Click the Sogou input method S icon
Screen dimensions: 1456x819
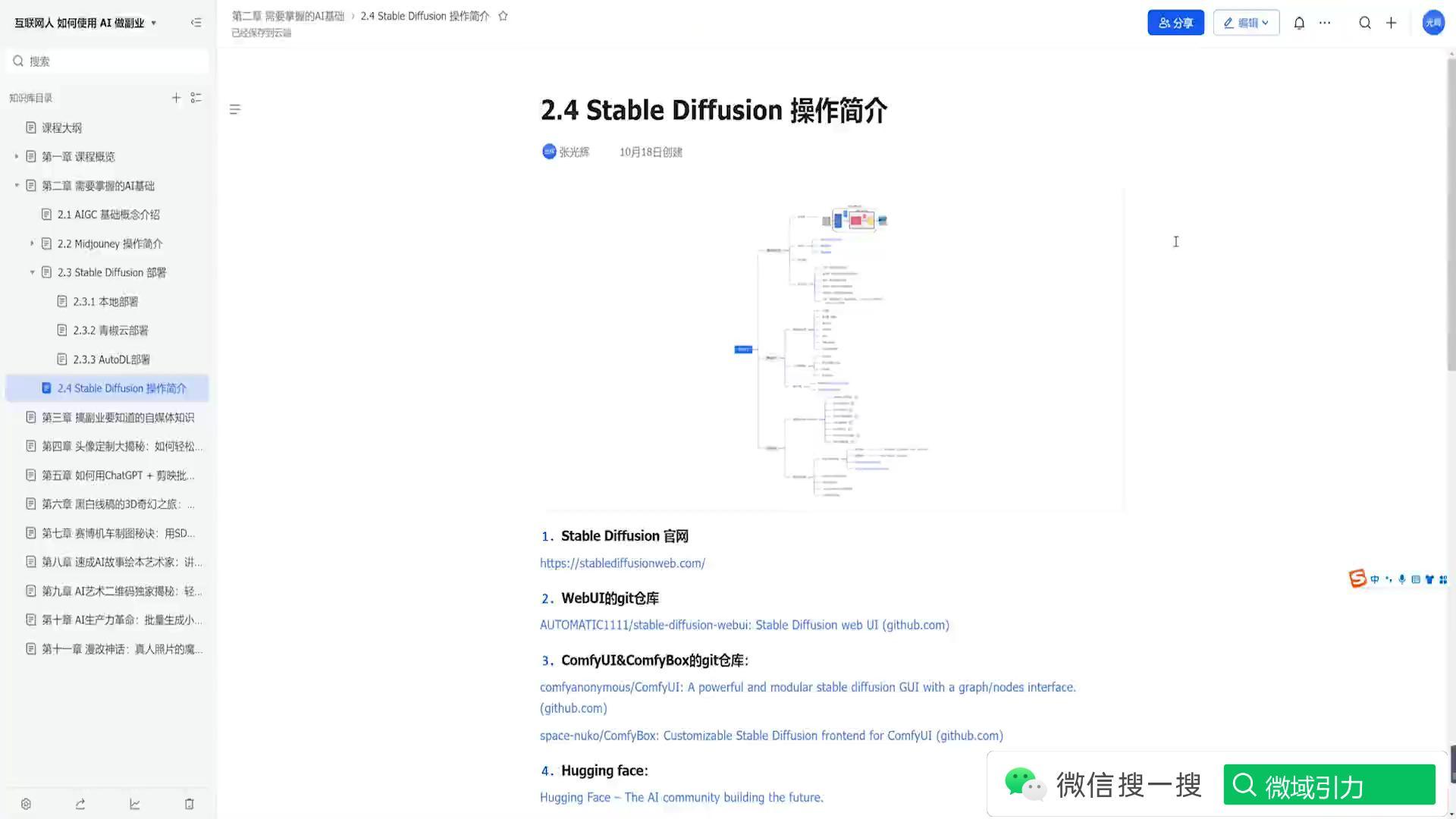[x=1357, y=579]
